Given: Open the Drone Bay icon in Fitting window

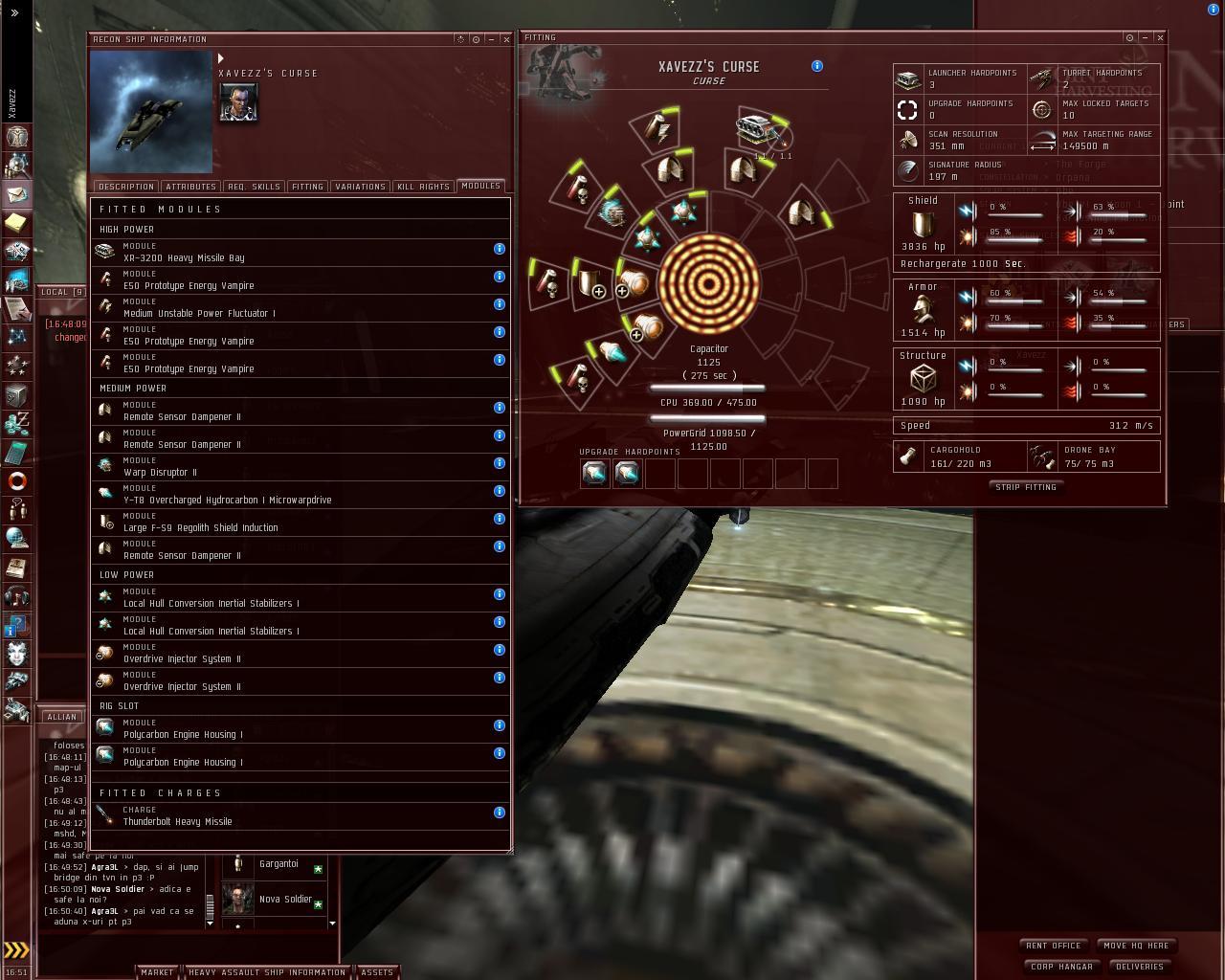Looking at the screenshot, I should (1041, 457).
